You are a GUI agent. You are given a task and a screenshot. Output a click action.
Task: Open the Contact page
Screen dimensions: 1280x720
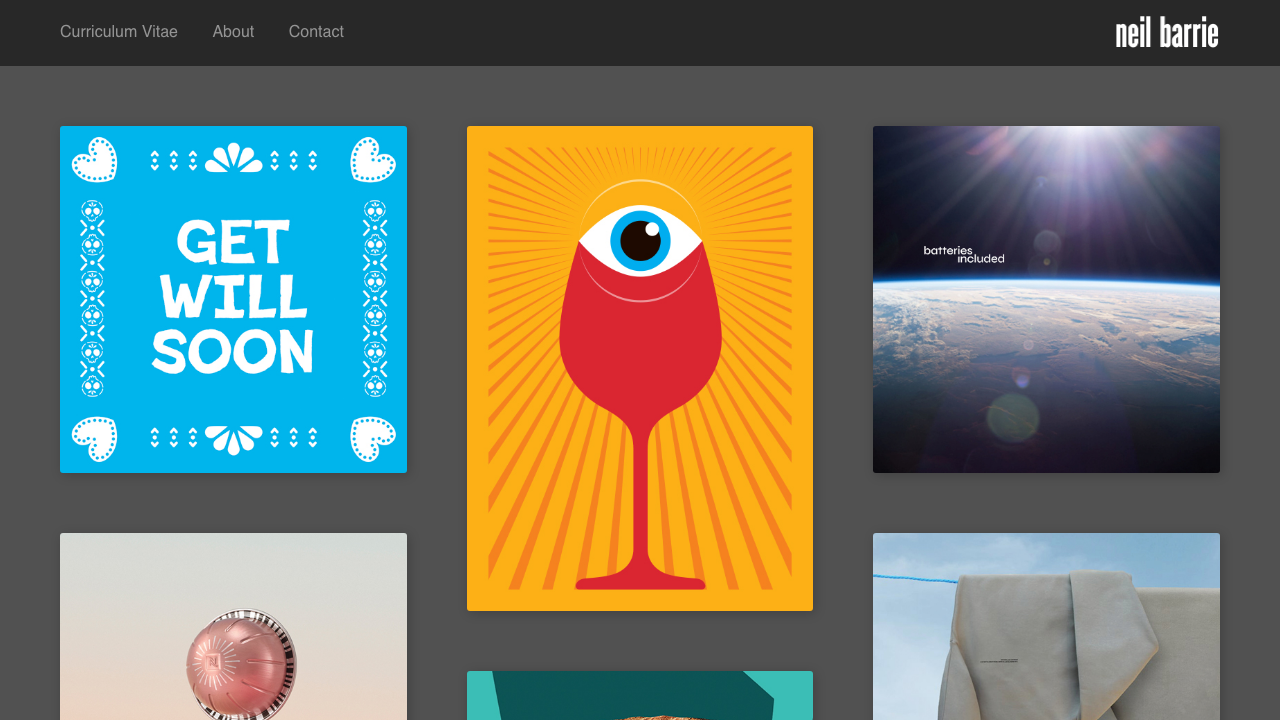[316, 32]
